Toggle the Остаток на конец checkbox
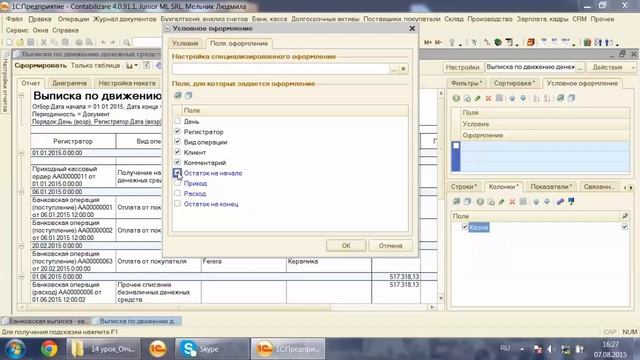 178,203
